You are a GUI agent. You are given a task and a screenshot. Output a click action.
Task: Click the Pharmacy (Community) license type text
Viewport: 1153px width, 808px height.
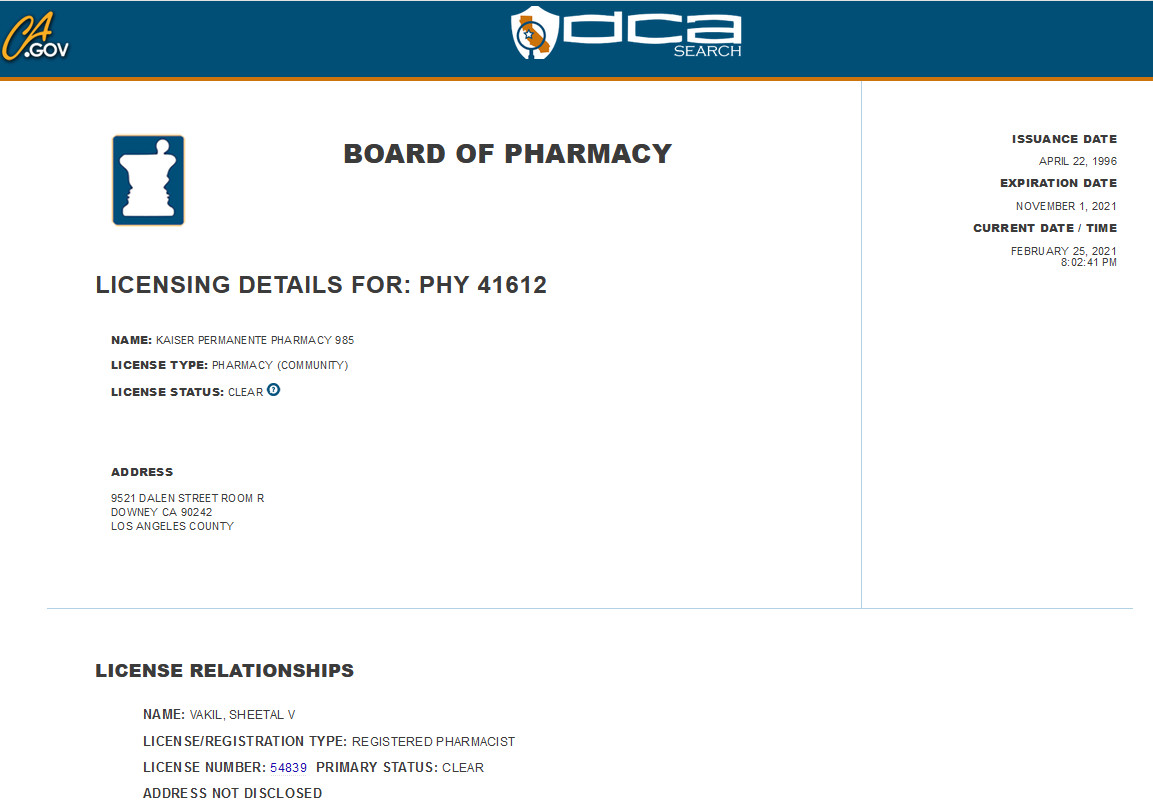click(x=280, y=365)
